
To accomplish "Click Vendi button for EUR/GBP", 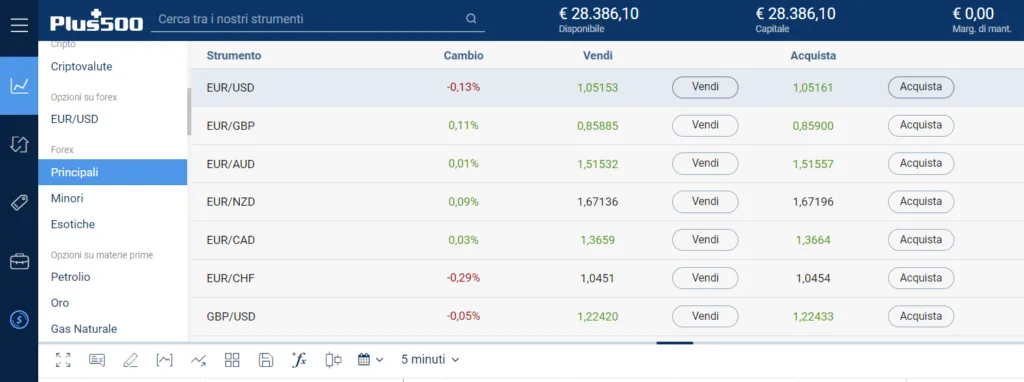I will pos(705,125).
